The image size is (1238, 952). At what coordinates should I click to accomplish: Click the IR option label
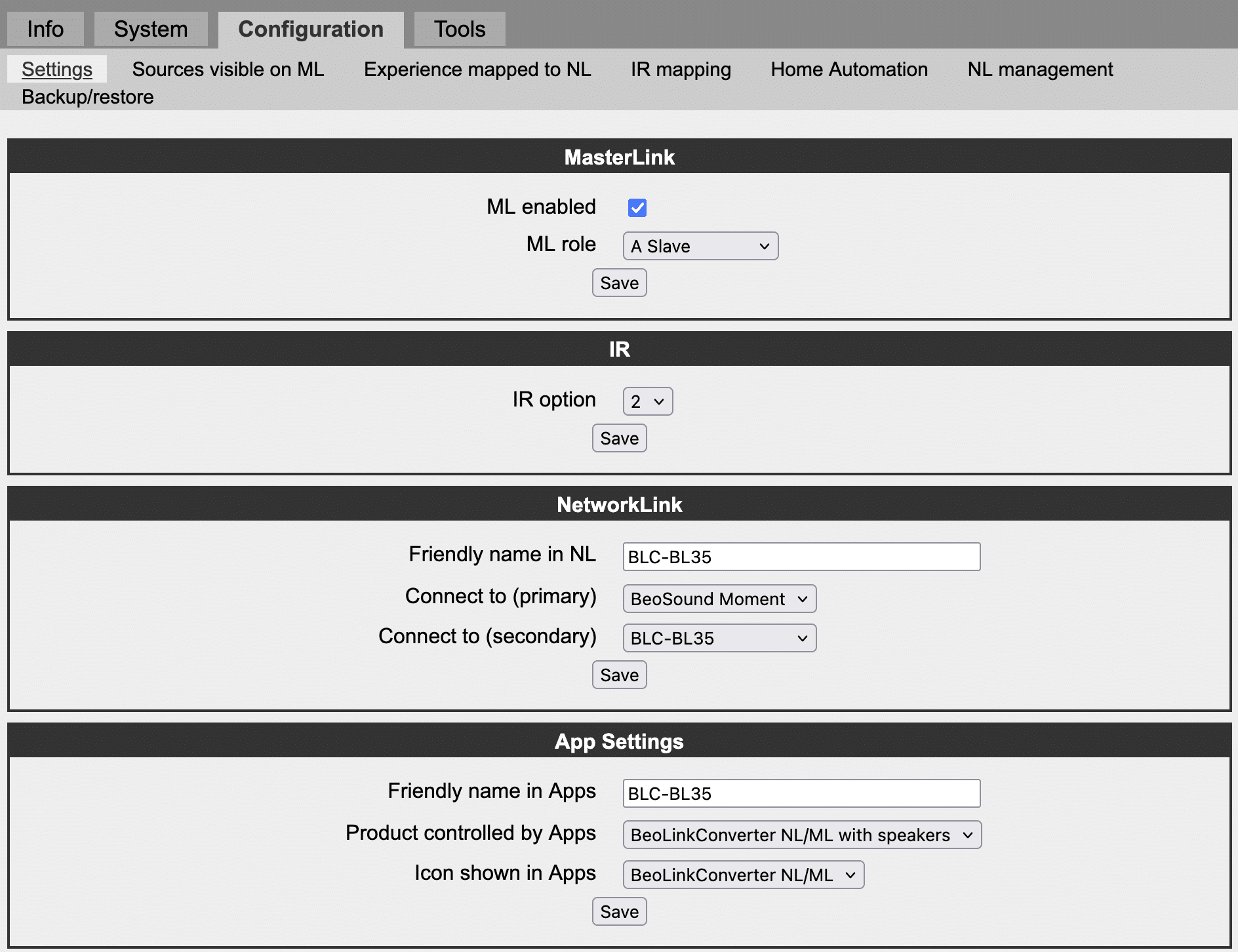click(x=554, y=399)
